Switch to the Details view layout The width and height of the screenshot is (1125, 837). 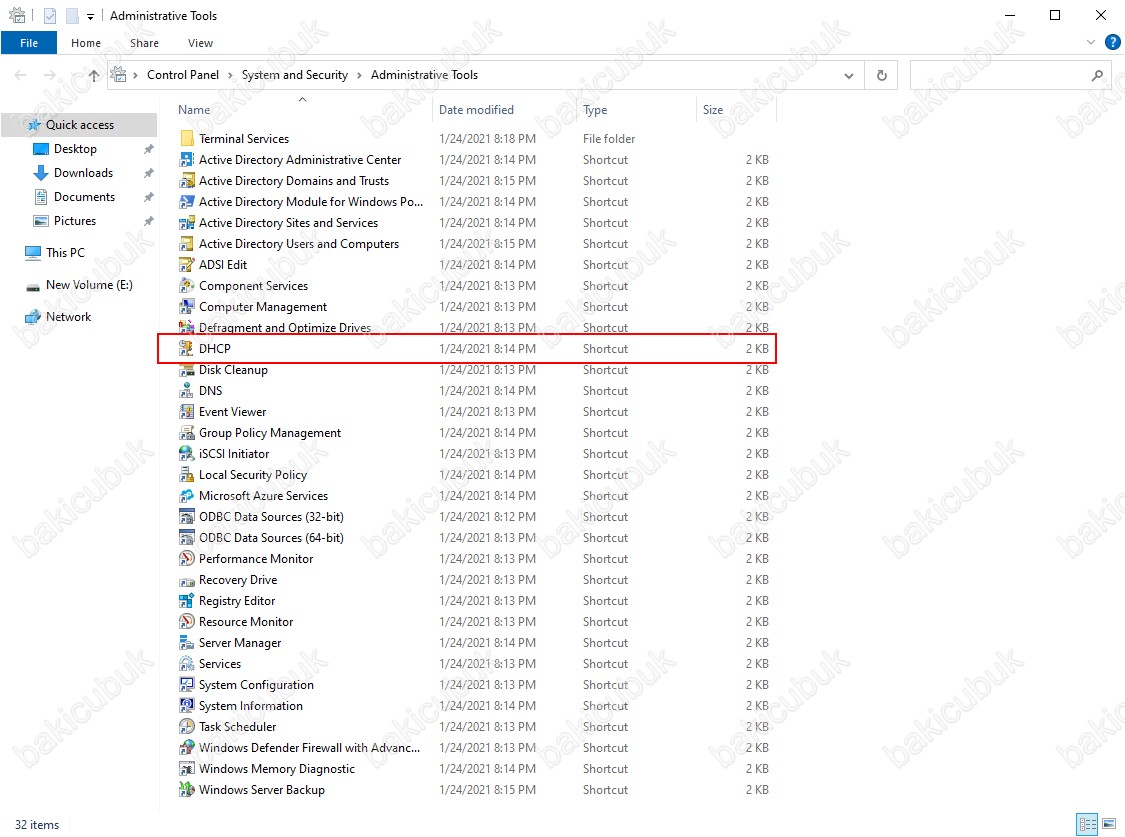click(x=1088, y=824)
